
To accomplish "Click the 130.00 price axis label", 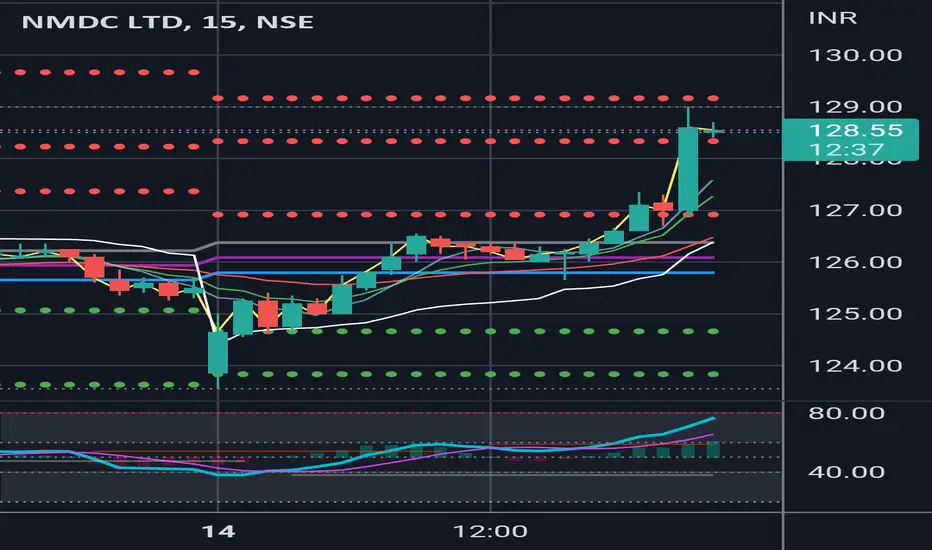I will [855, 55].
